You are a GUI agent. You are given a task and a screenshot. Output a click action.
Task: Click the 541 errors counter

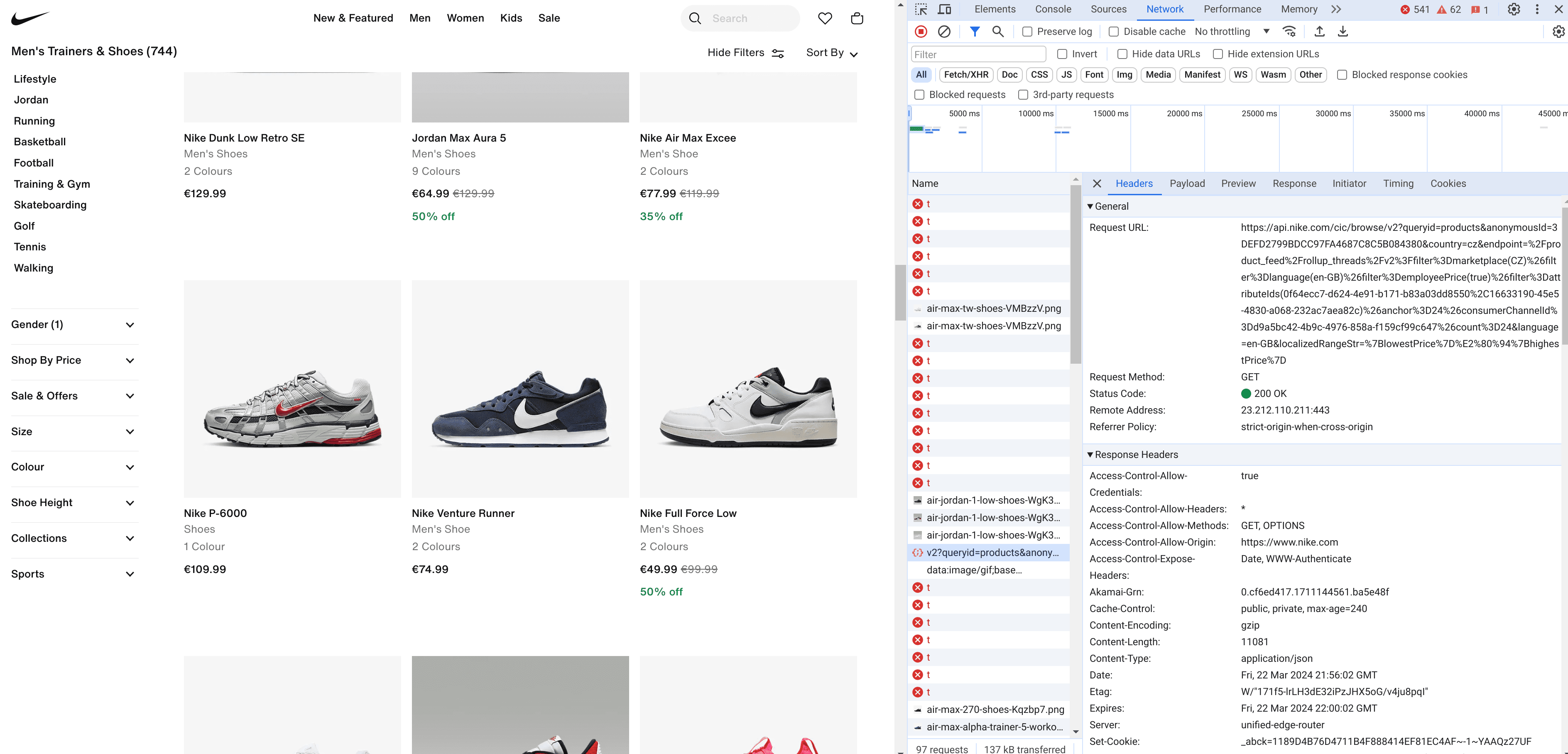(x=1415, y=10)
